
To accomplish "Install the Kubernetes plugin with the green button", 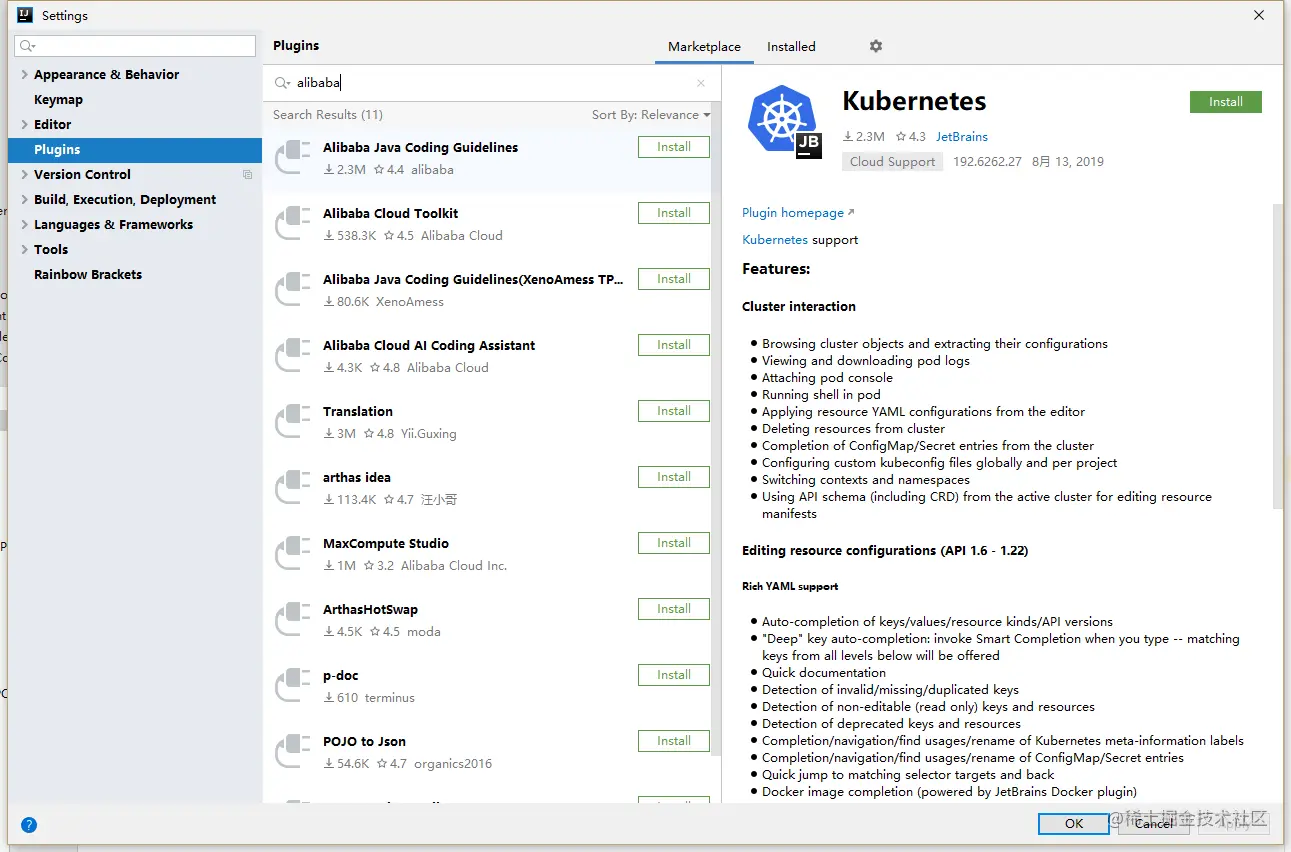I will click(x=1225, y=102).
